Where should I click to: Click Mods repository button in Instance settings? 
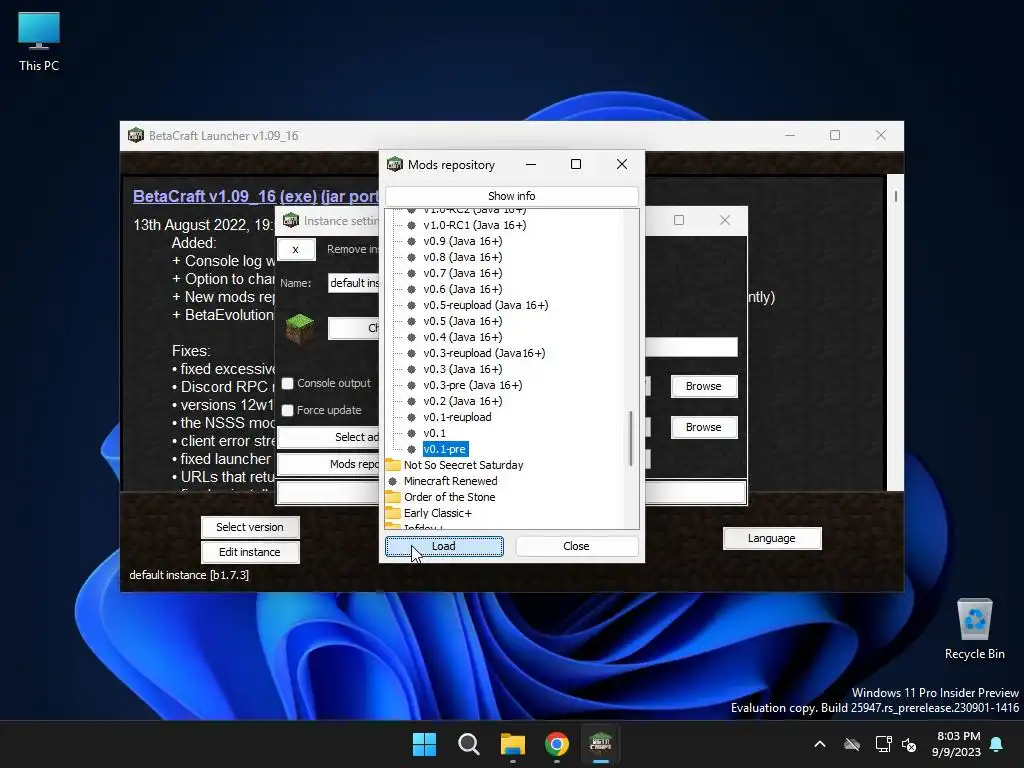click(x=328, y=464)
